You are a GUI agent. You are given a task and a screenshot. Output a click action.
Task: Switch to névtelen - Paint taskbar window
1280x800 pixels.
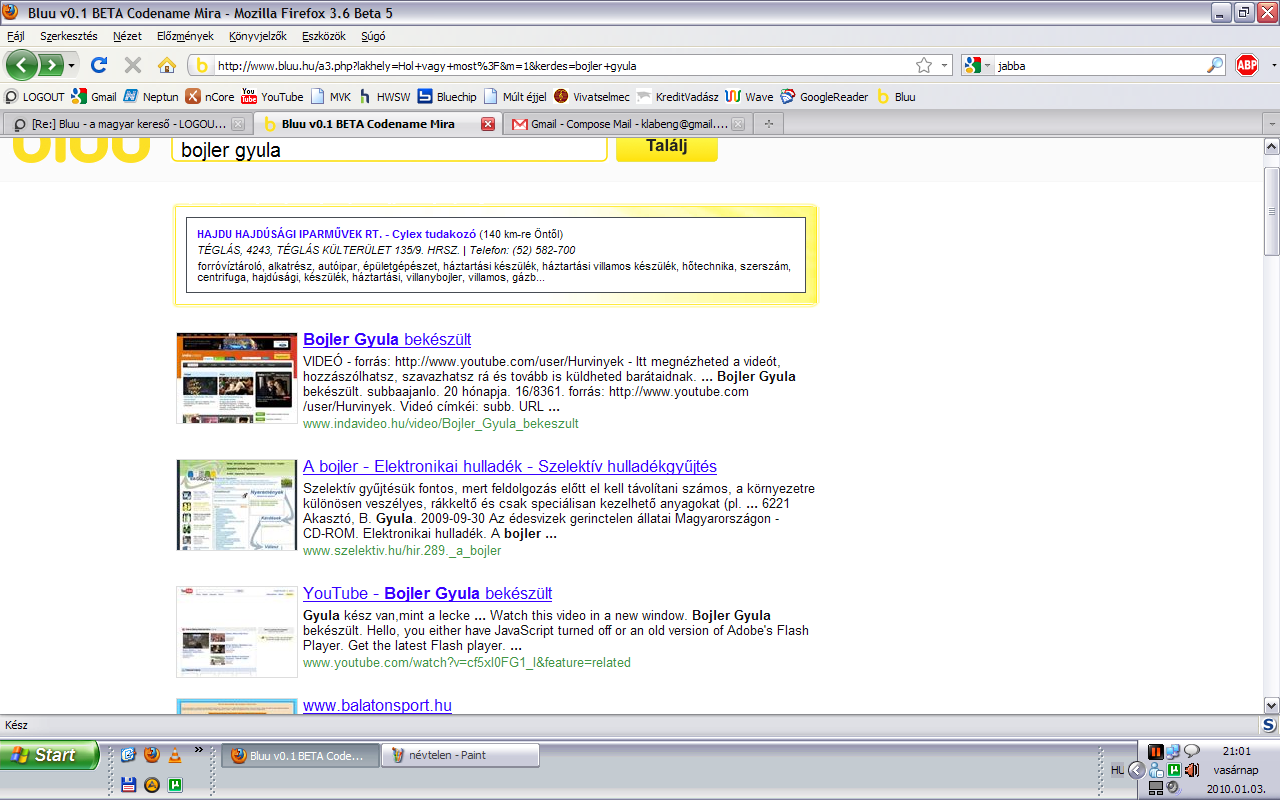tap(461, 755)
